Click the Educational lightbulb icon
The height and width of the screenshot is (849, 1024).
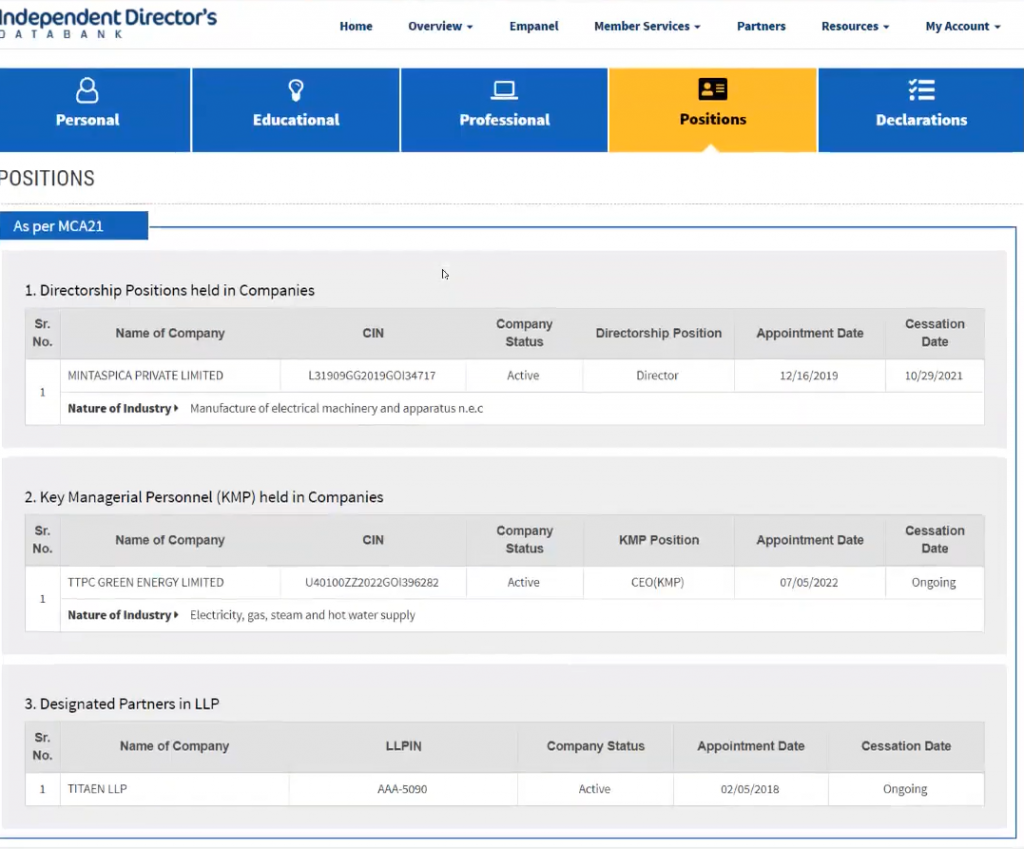(x=296, y=91)
